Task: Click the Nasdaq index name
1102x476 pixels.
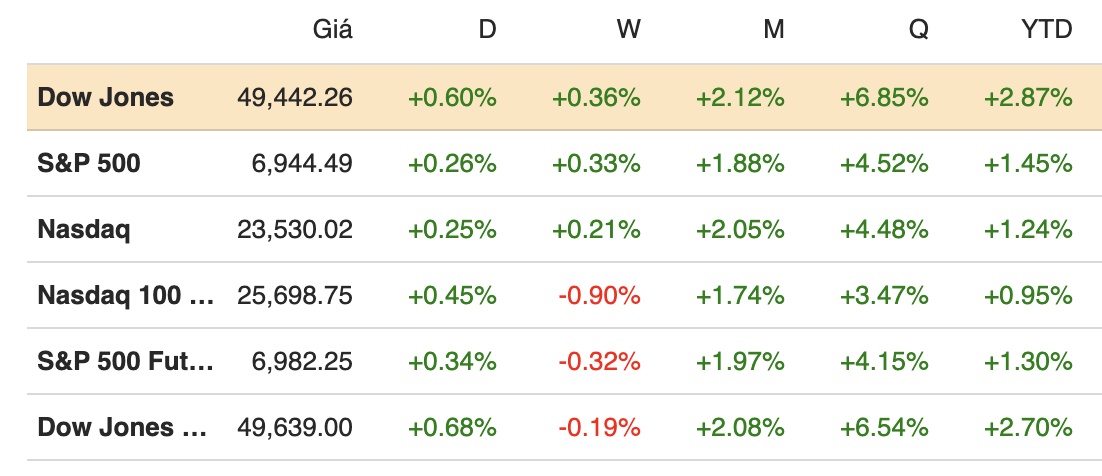Action: [x=84, y=229]
